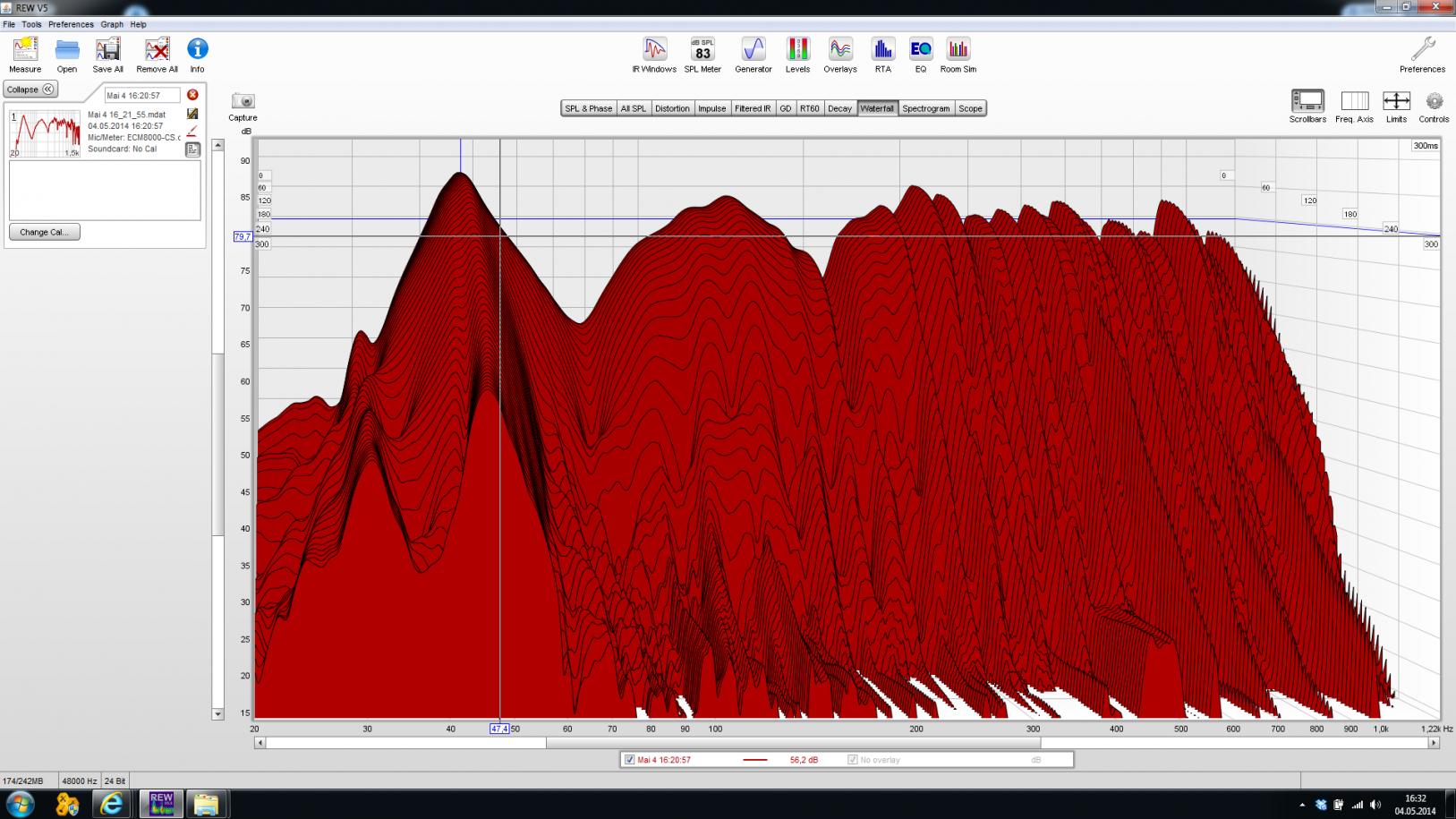The width and height of the screenshot is (1456, 819).
Task: Capture the graph with the camera icon
Action: (x=243, y=107)
